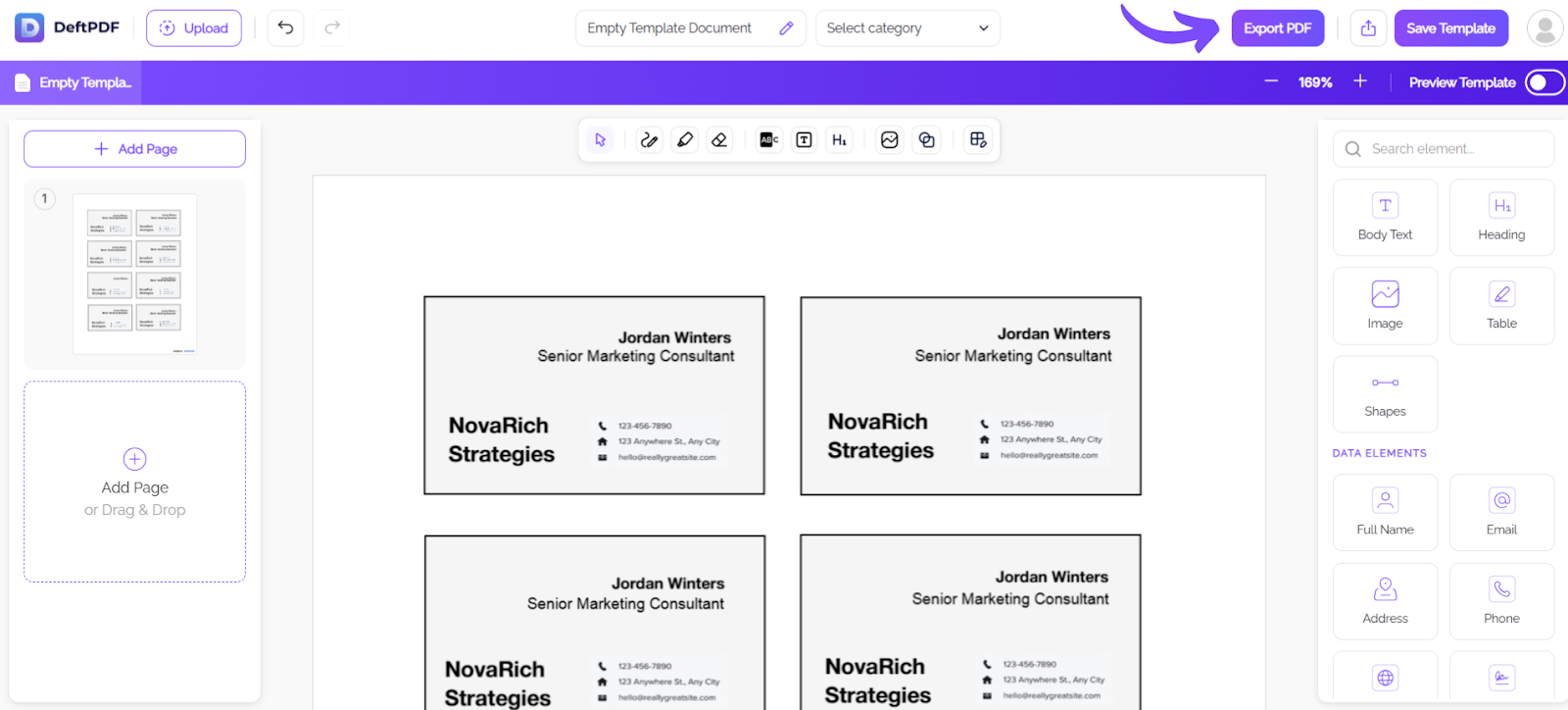1568x710 pixels.
Task: Add the signature data element
Action: (1501, 678)
